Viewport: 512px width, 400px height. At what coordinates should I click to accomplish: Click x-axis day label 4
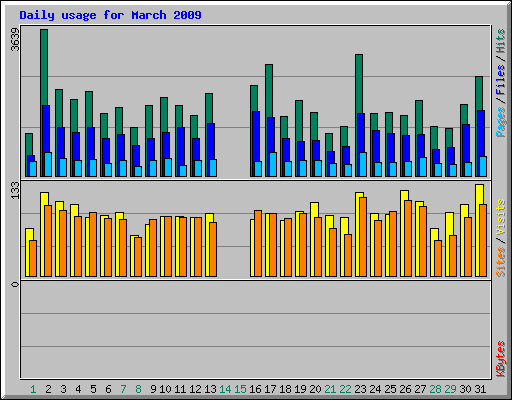(x=78, y=389)
